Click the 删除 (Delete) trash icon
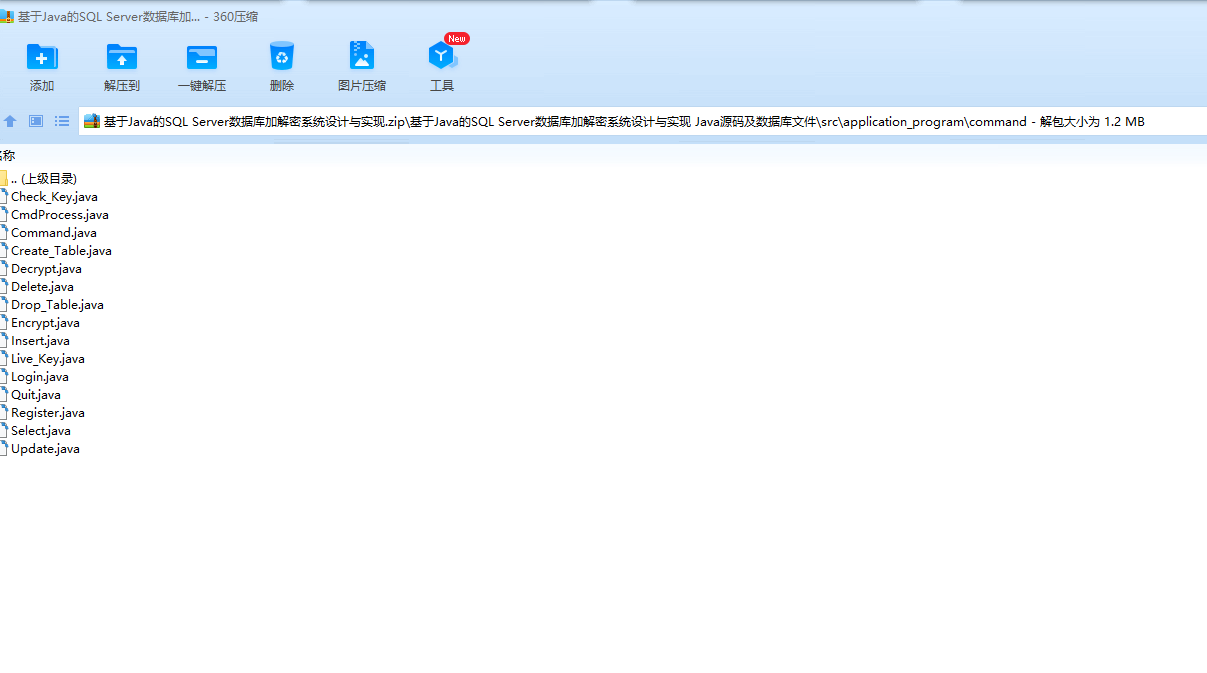The width and height of the screenshot is (1207, 673). [282, 56]
